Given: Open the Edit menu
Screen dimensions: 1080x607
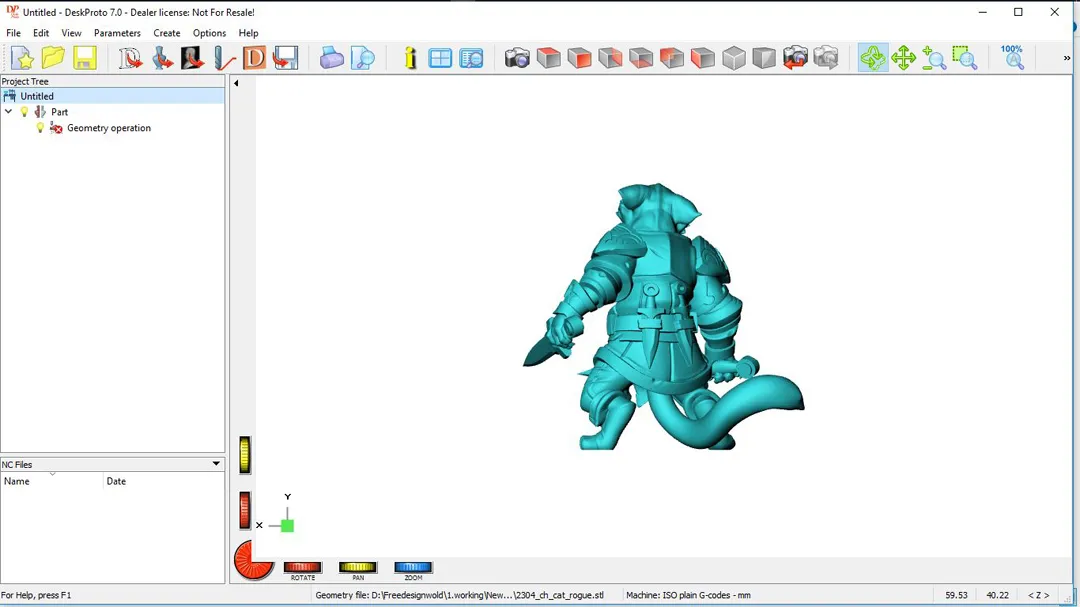Looking at the screenshot, I should 41,33.
